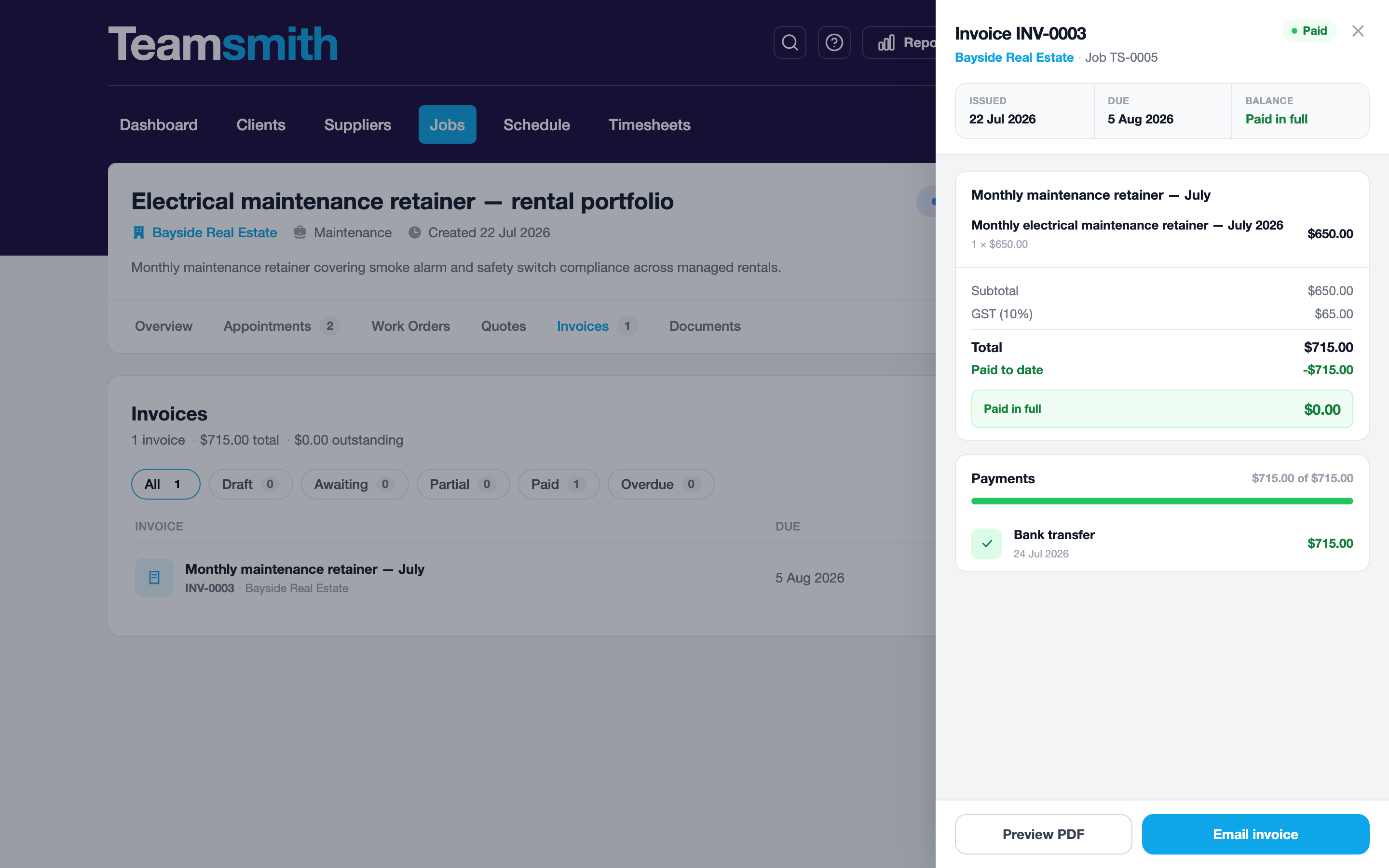The height and width of the screenshot is (868, 1389).
Task: Click the Paid to date label
Action: pyautogui.click(x=1007, y=370)
